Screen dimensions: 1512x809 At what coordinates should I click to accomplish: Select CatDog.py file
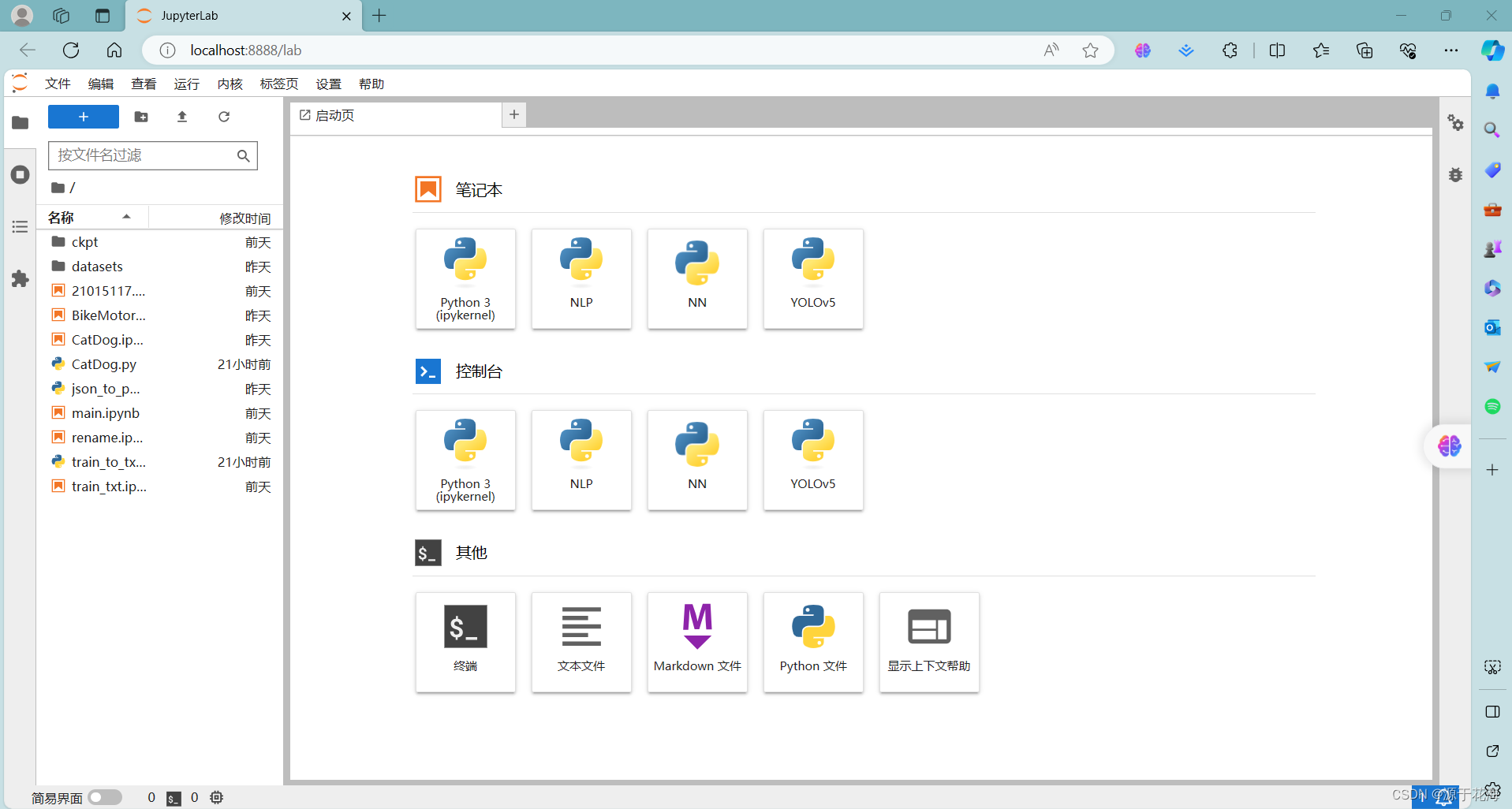pyautogui.click(x=161, y=364)
